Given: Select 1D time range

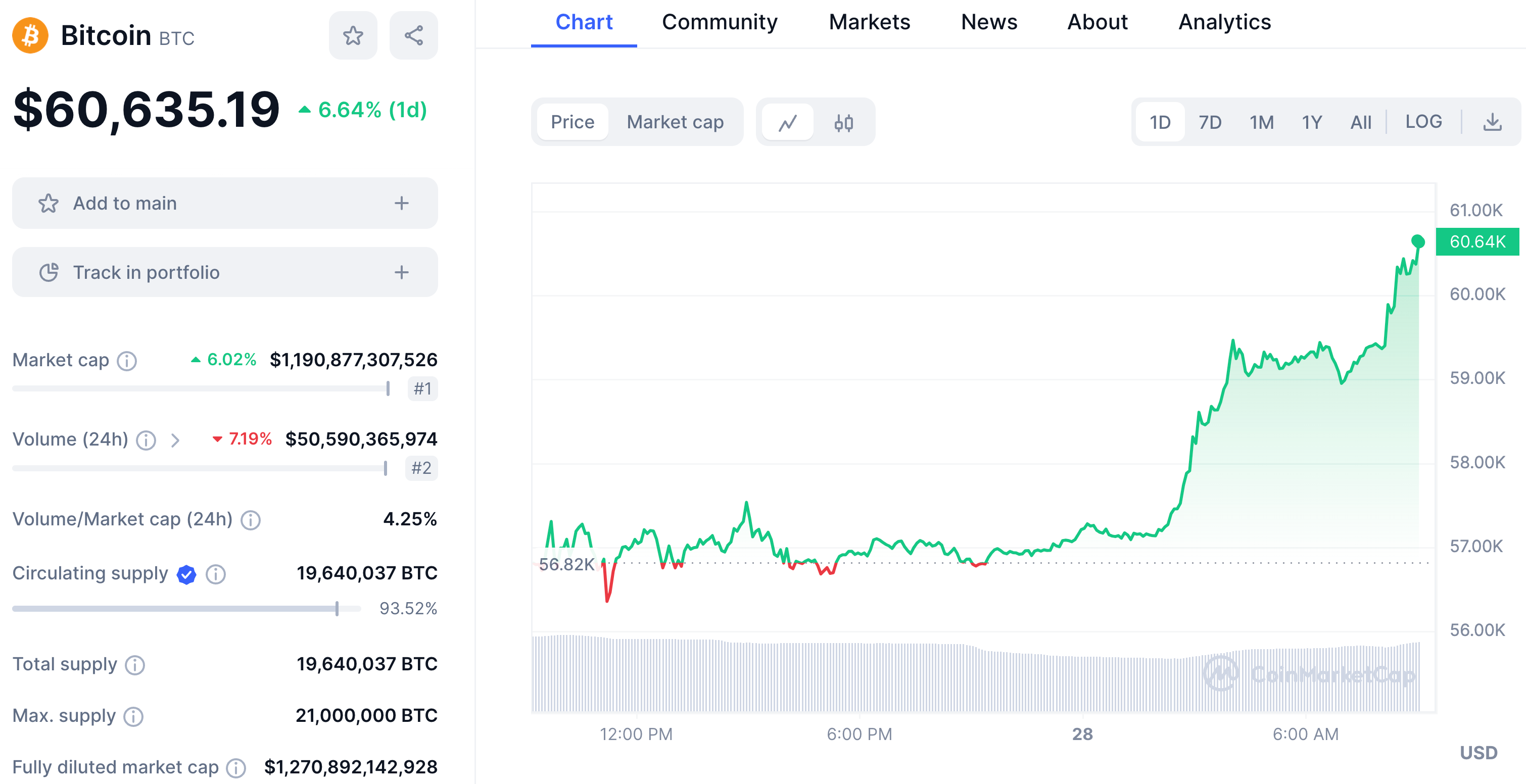Looking at the screenshot, I should pos(1160,123).
